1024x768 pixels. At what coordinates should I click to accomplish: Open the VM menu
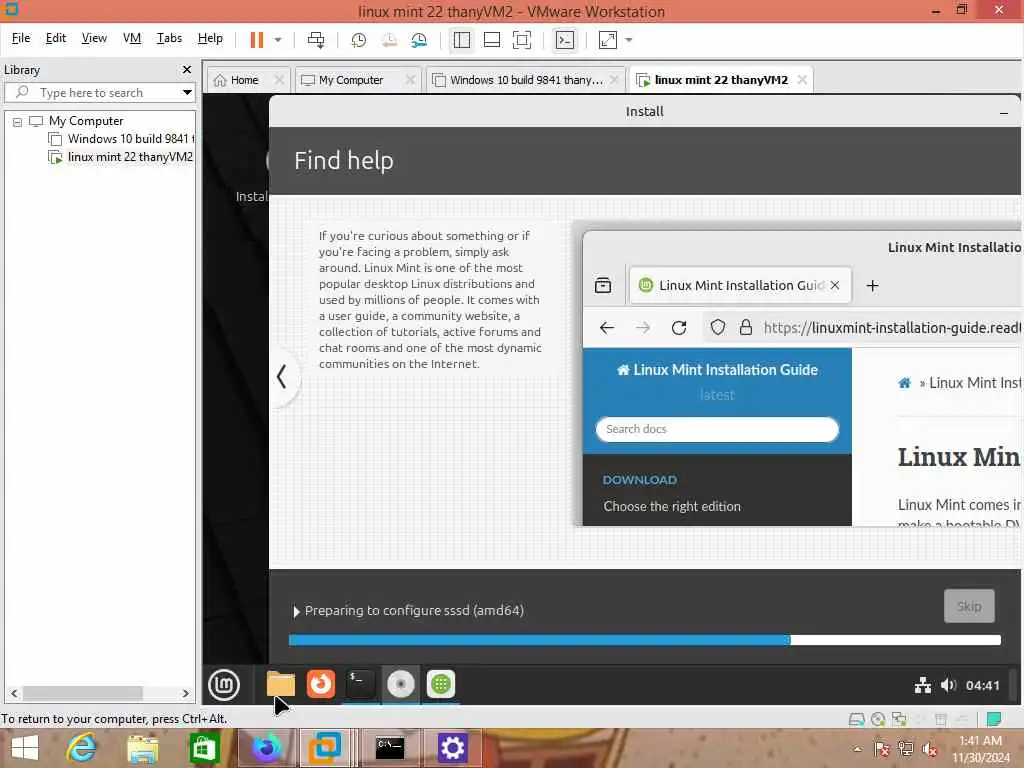(x=132, y=38)
